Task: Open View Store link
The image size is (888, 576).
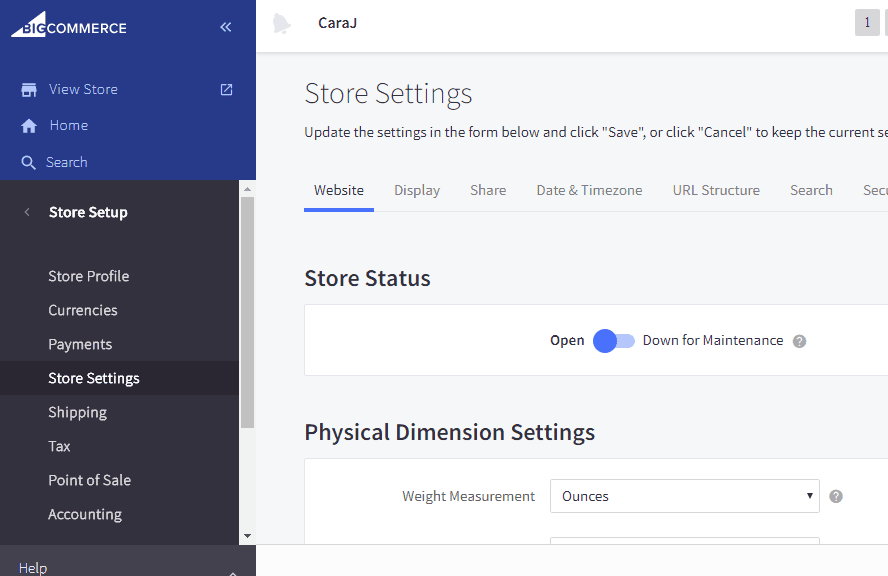Action: click(x=83, y=89)
